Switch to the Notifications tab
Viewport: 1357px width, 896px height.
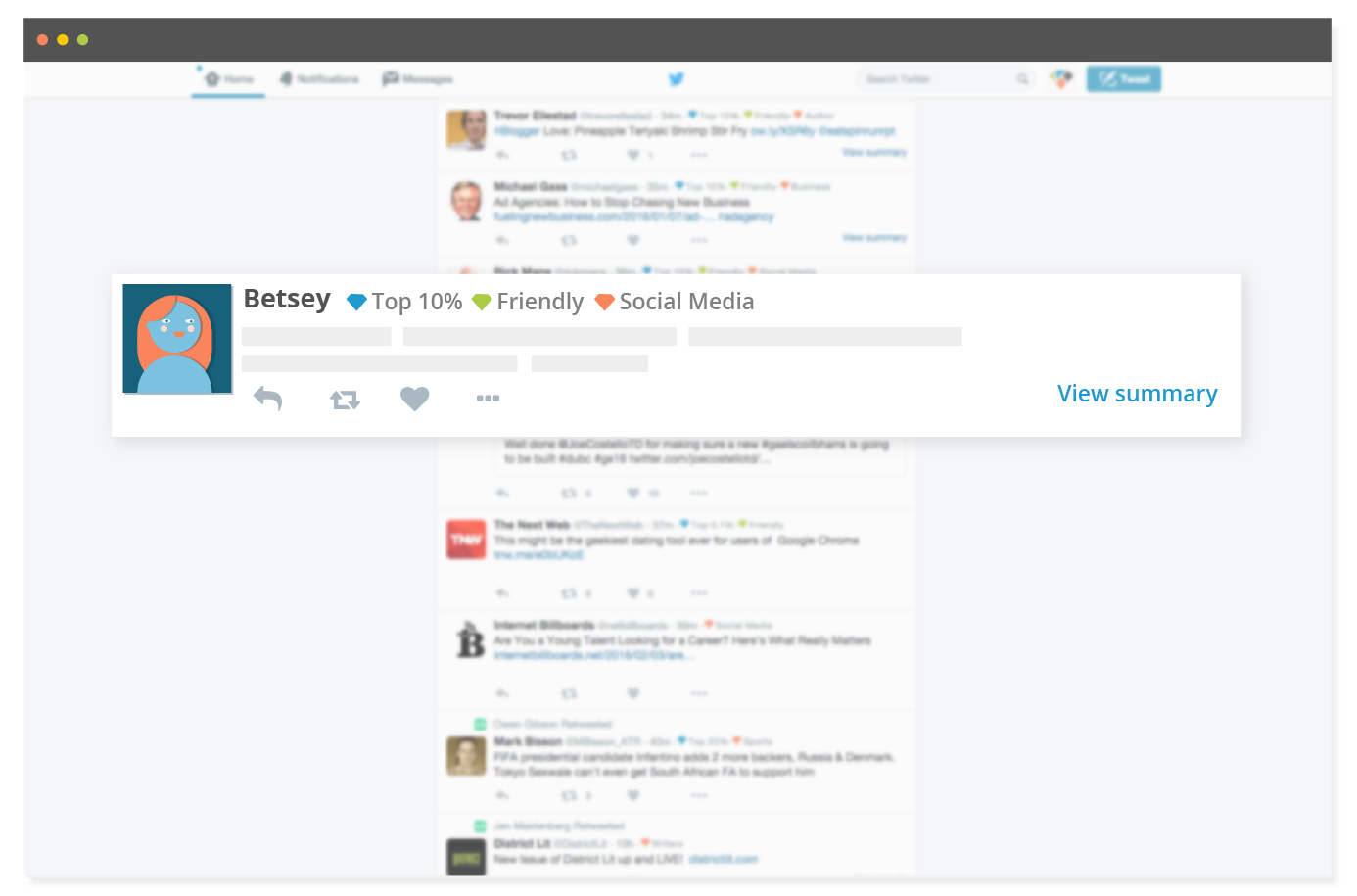[319, 78]
